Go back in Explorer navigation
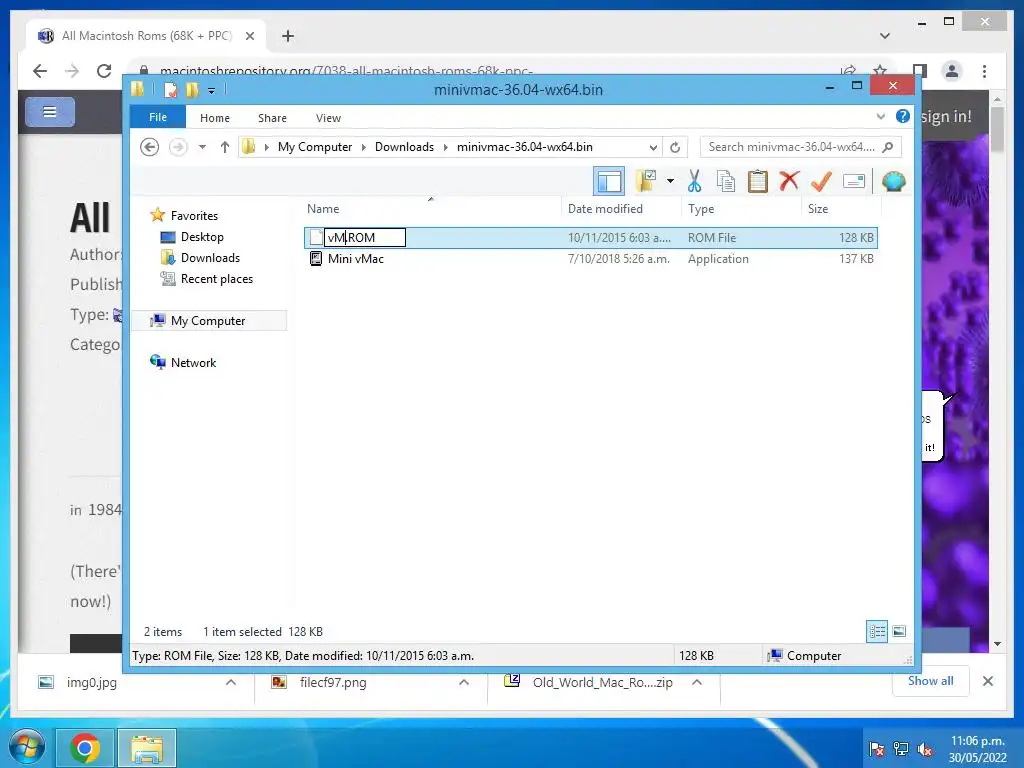Image resolution: width=1024 pixels, height=768 pixels. (150, 147)
